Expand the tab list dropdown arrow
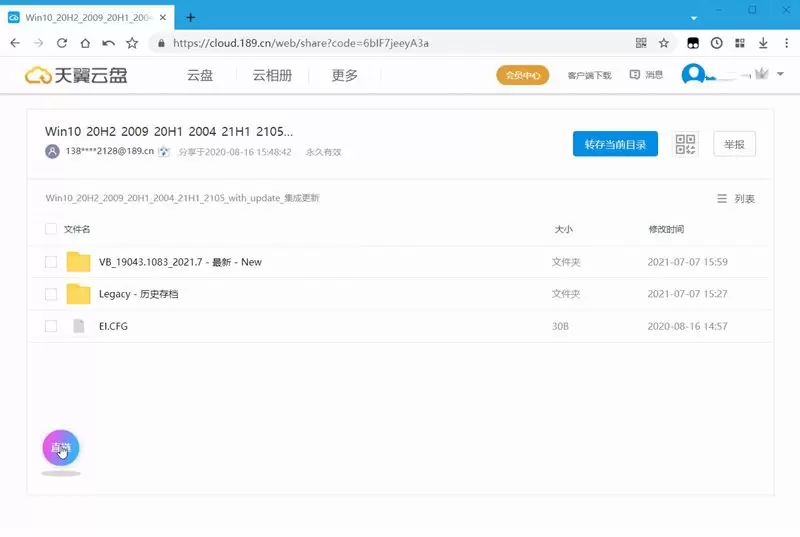The height and width of the screenshot is (537, 800). click(x=693, y=18)
